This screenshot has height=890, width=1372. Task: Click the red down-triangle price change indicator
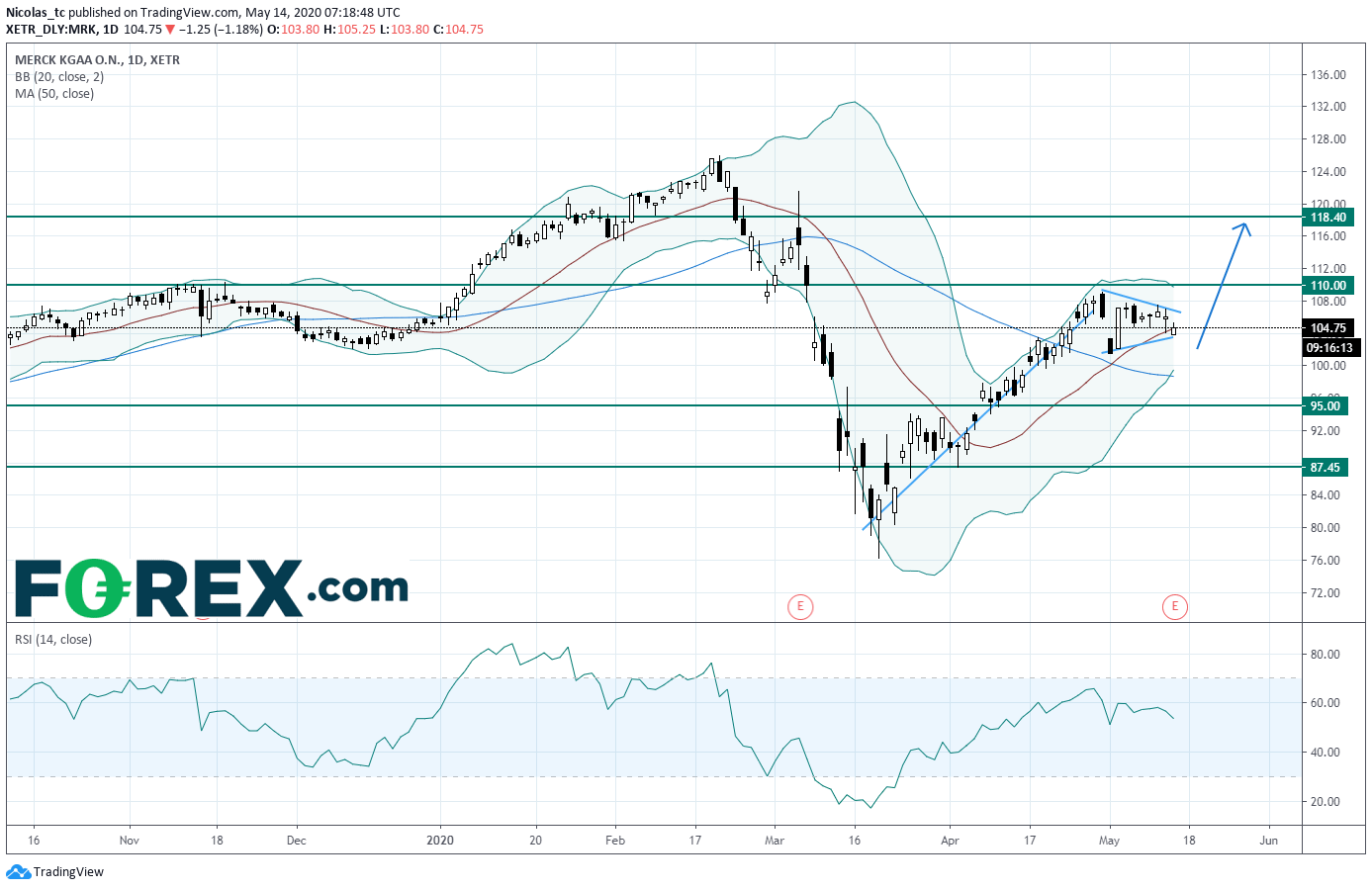click(170, 30)
